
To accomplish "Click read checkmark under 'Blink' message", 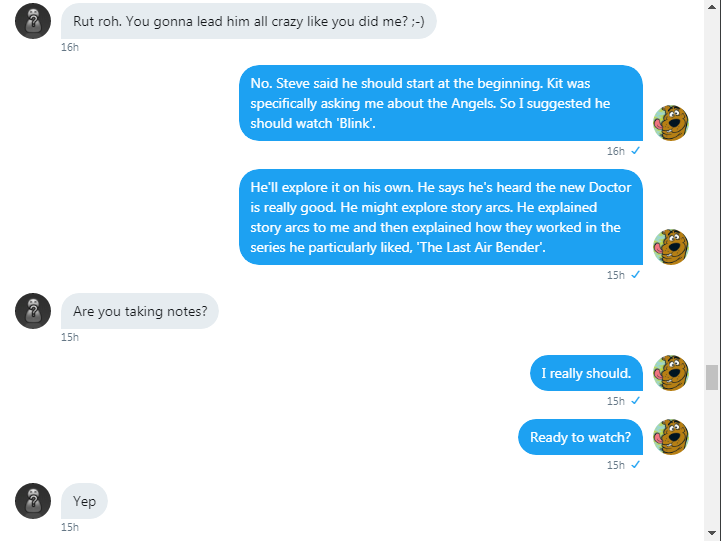I will (x=636, y=151).
